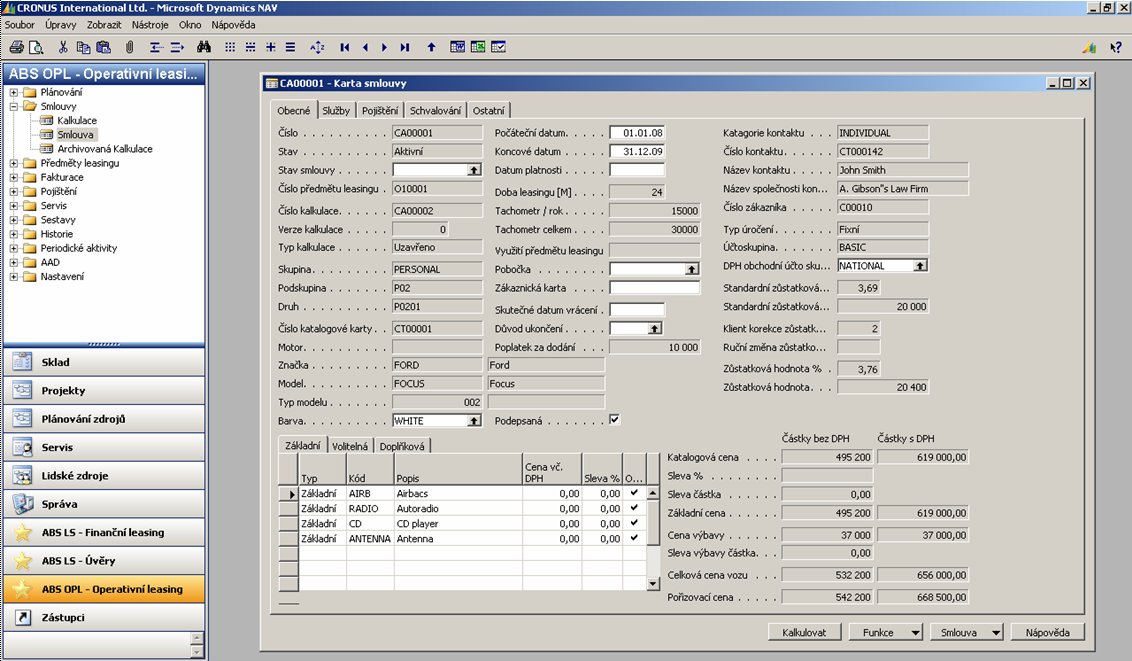Click the Zákaznická karta input field
The image size is (1132, 661).
tap(655, 287)
